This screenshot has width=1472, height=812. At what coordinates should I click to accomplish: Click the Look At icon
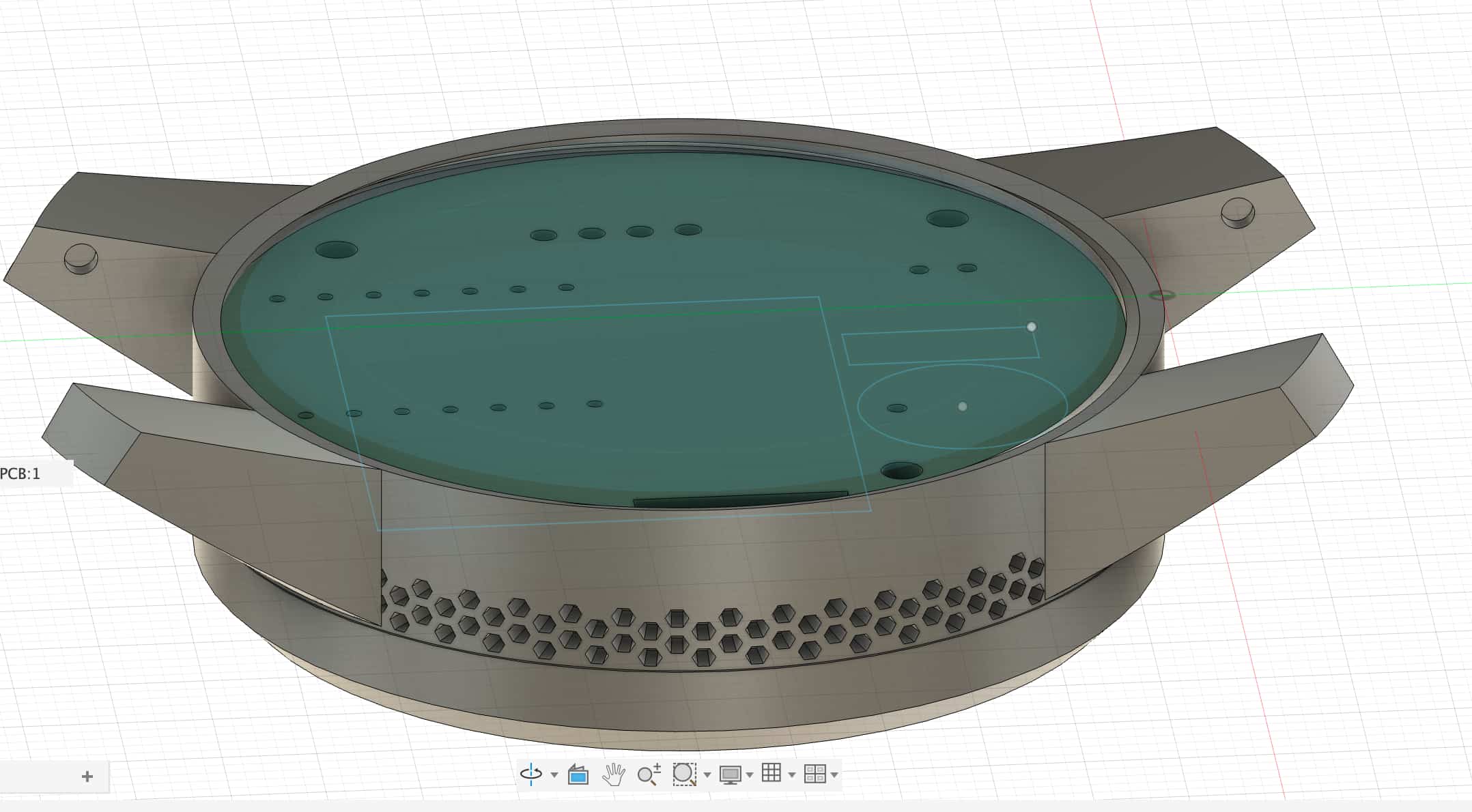(x=578, y=774)
